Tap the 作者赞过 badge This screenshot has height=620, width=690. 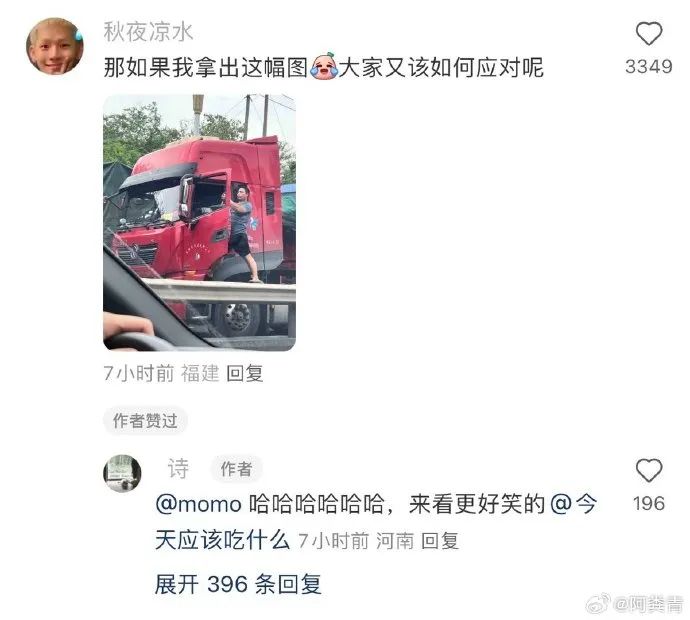(x=145, y=420)
